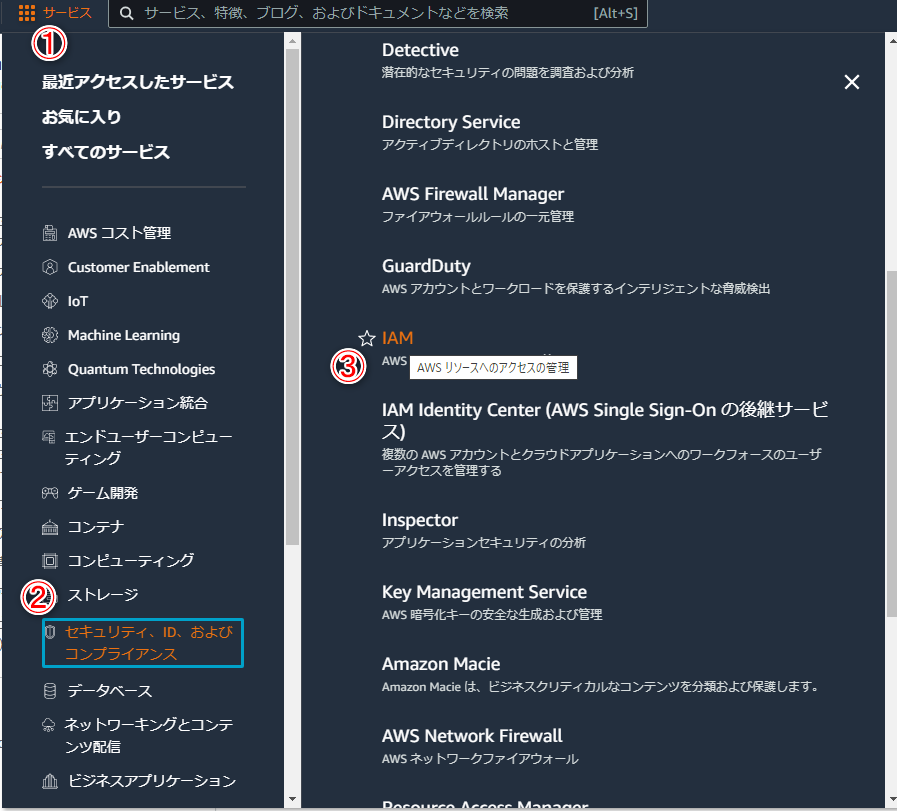Click the セキュリティ shield icon
Screen dimensions: 897x811
coord(50,632)
